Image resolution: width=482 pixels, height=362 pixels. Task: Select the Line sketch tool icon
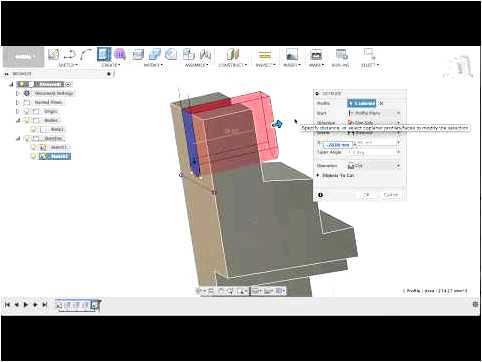tap(69, 54)
